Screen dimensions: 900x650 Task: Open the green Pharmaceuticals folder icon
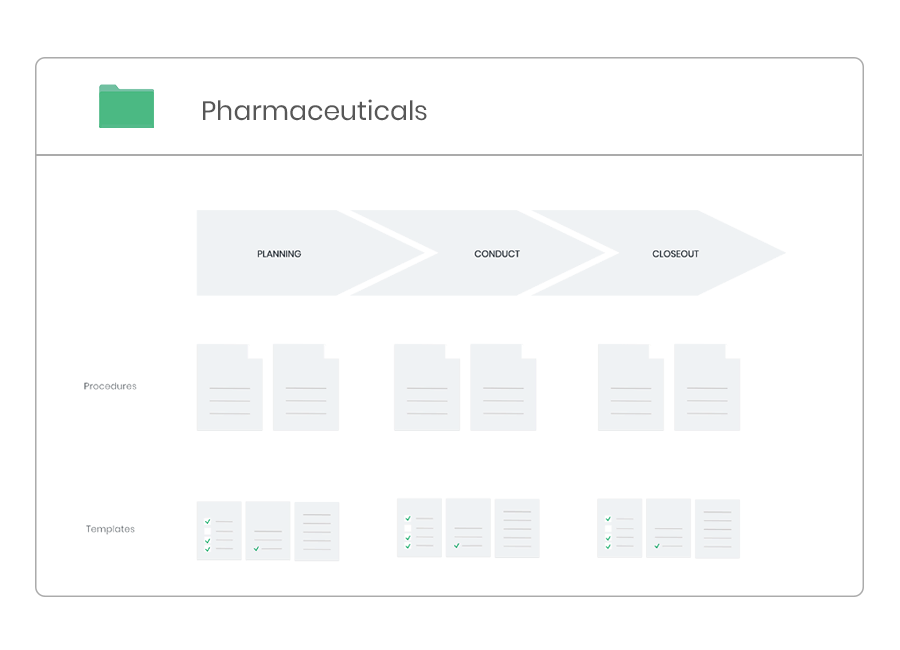pos(126,106)
